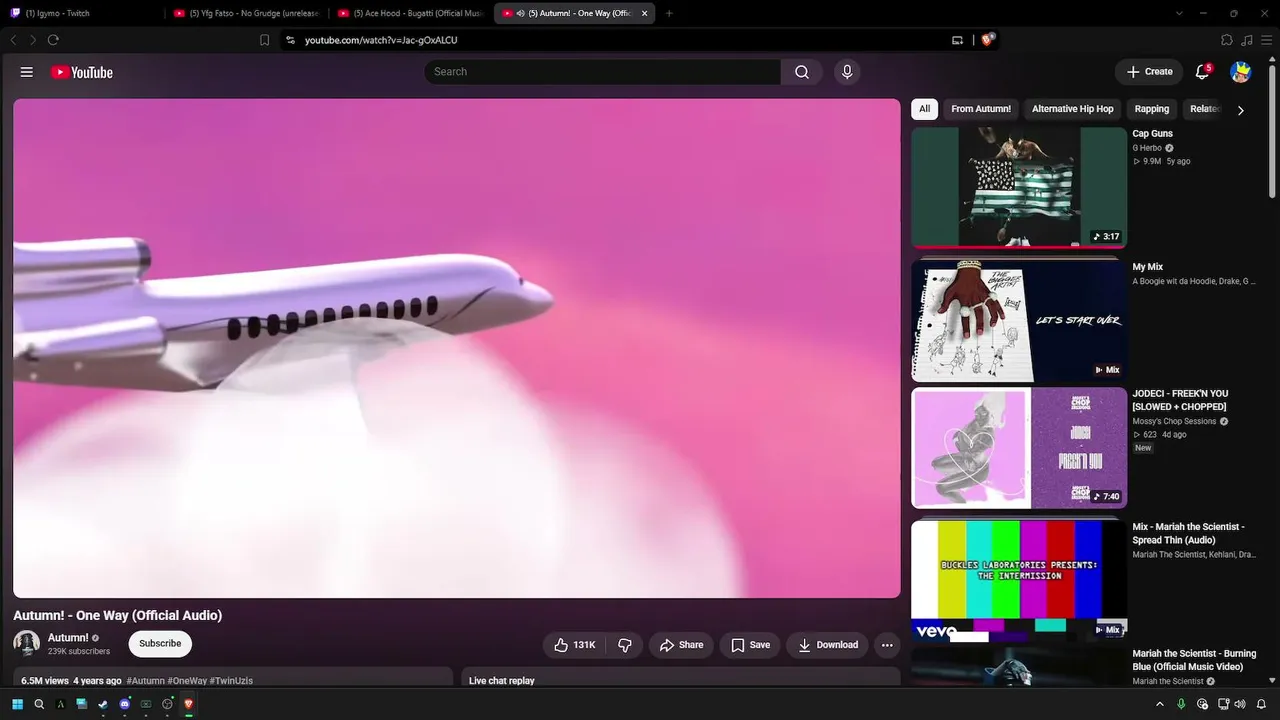Screen dimensions: 1280x720
Task: Open Mariah the Scientist Burning Blue title
Action: tap(1195, 660)
